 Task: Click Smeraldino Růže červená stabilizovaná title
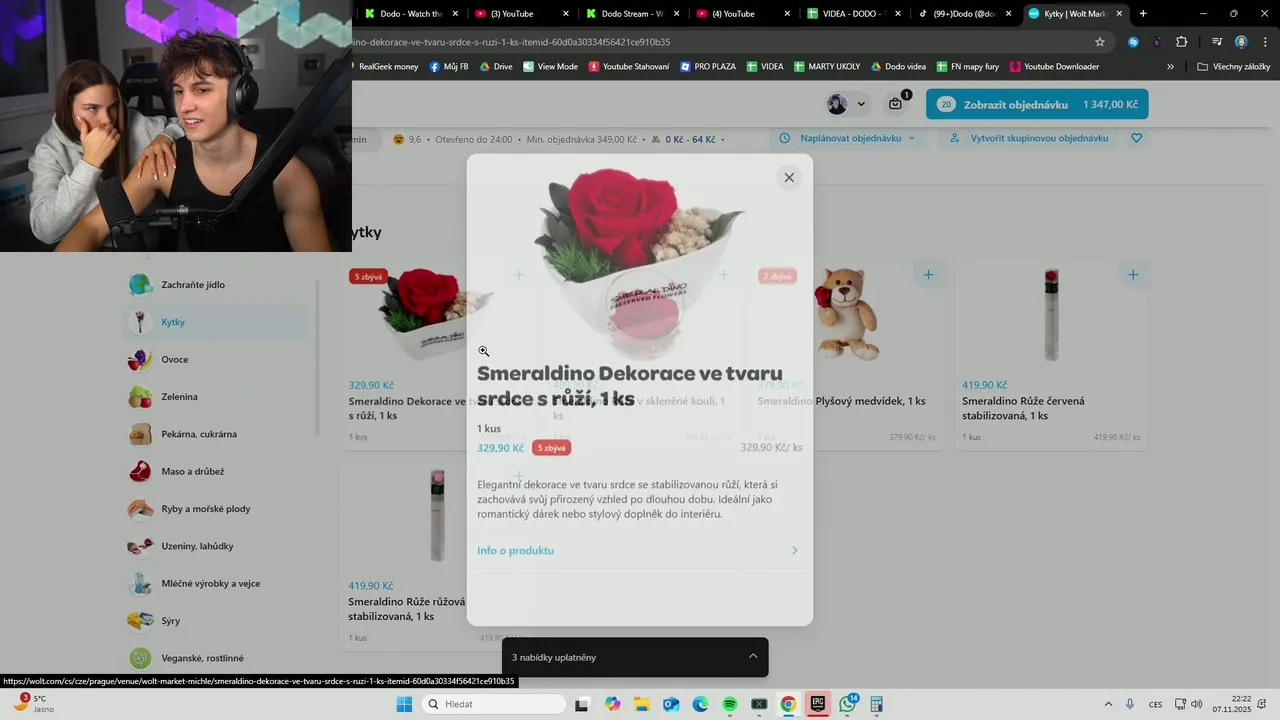[1023, 408]
